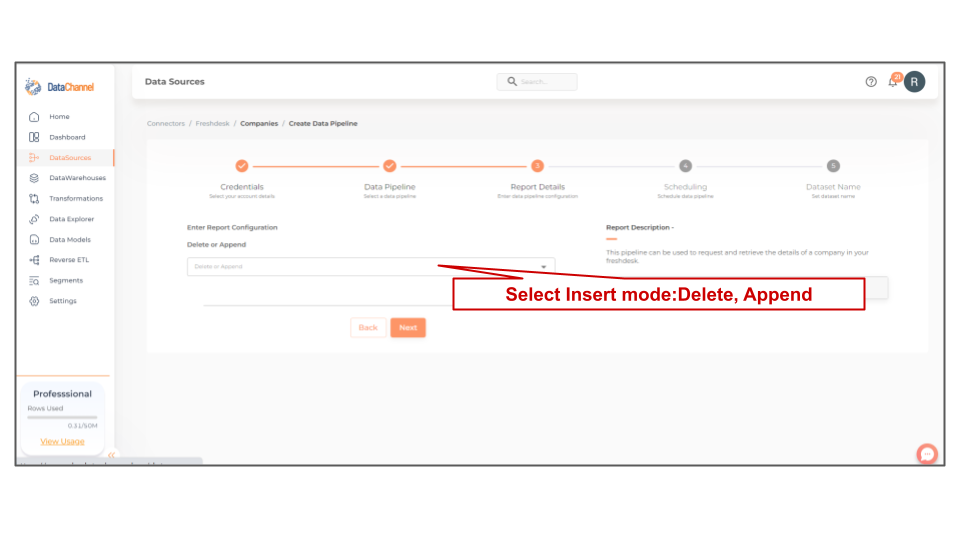Screen dimensions: 960x540
Task: Click the Segments label
Action: 66,280
